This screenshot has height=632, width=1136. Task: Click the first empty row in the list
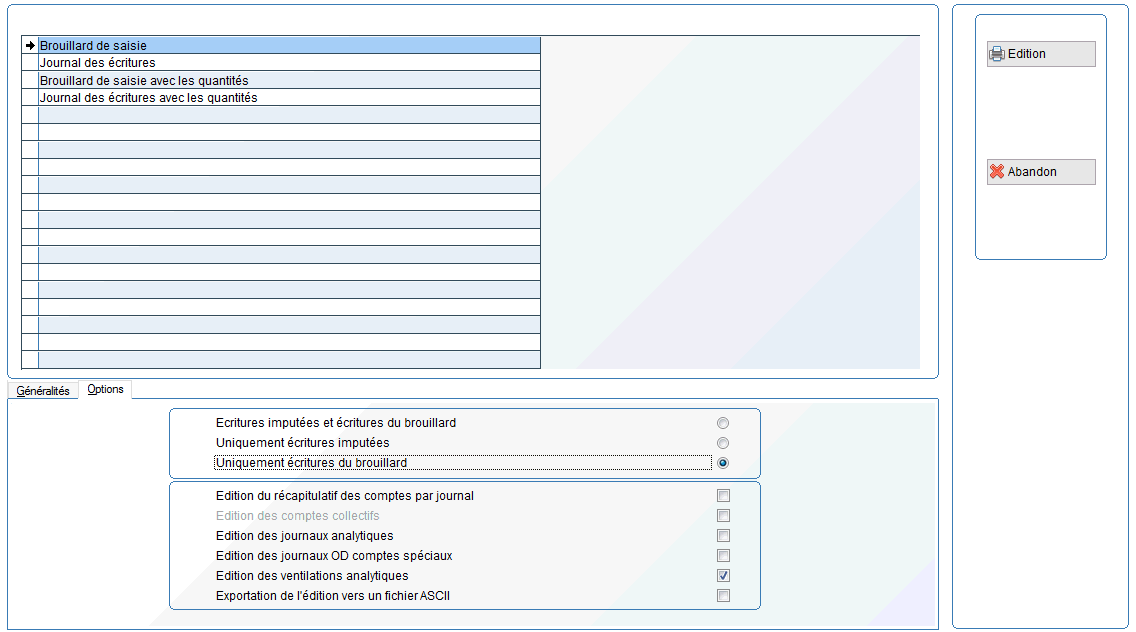288,115
